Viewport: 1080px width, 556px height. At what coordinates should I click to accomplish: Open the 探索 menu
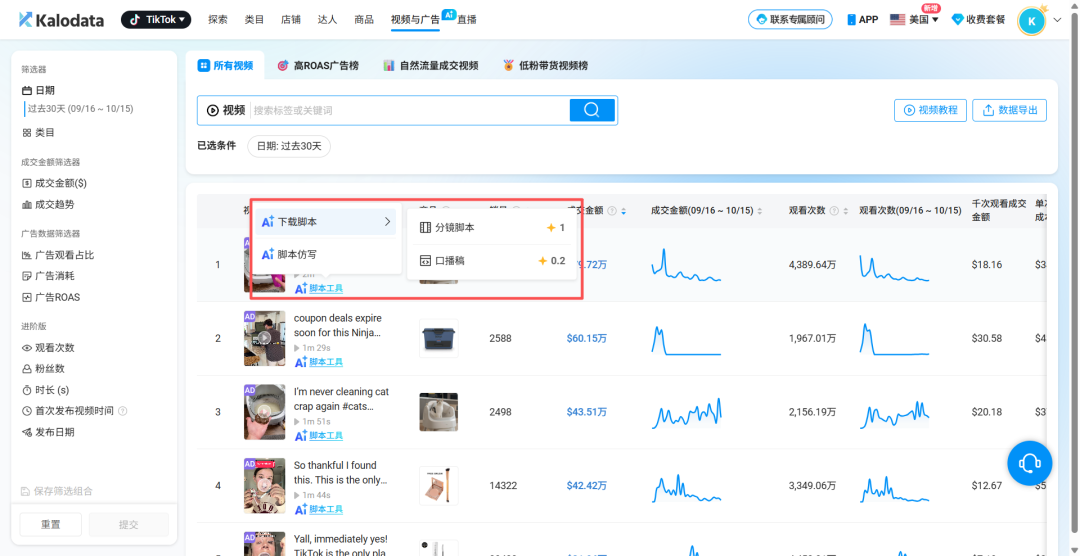pos(218,20)
